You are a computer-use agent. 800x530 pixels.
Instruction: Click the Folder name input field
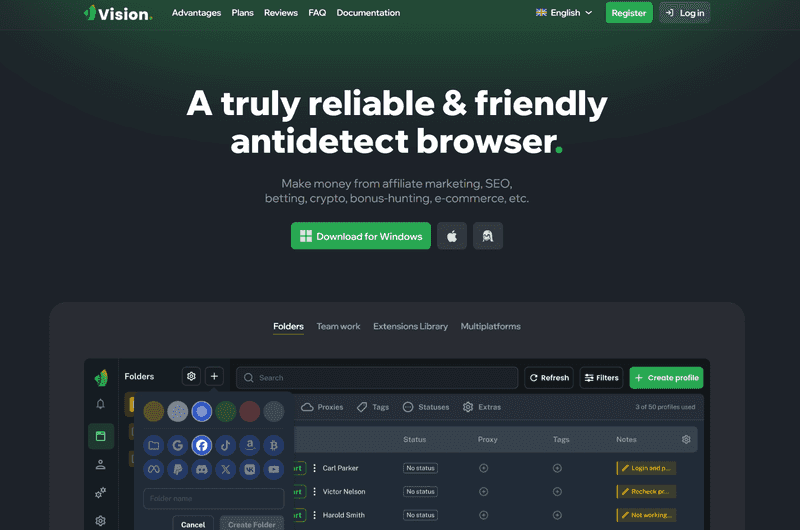(214, 498)
